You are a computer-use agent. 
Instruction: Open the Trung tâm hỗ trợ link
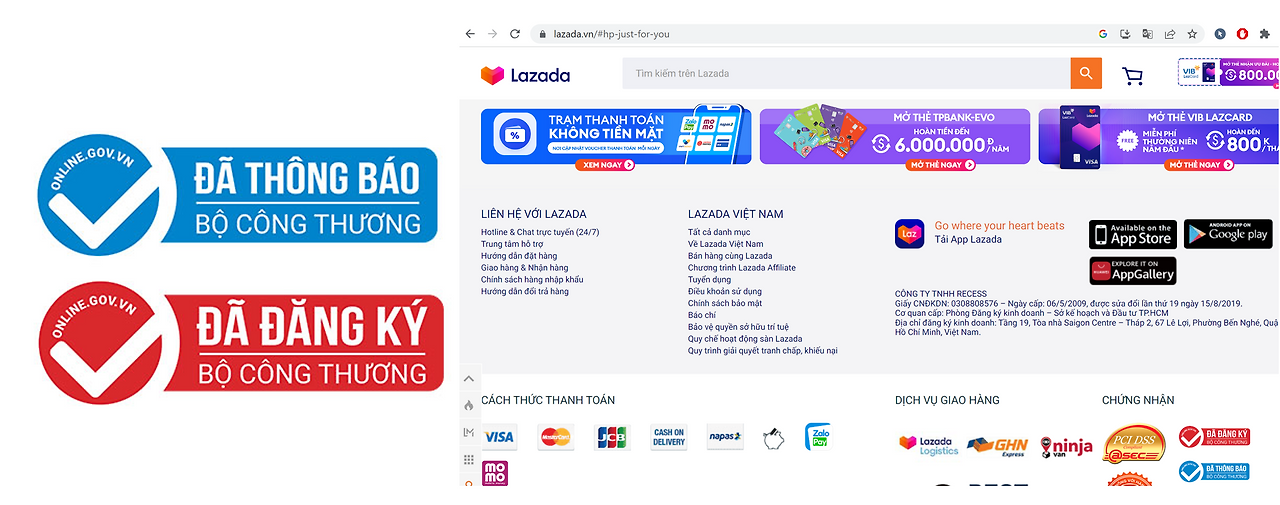coord(512,244)
